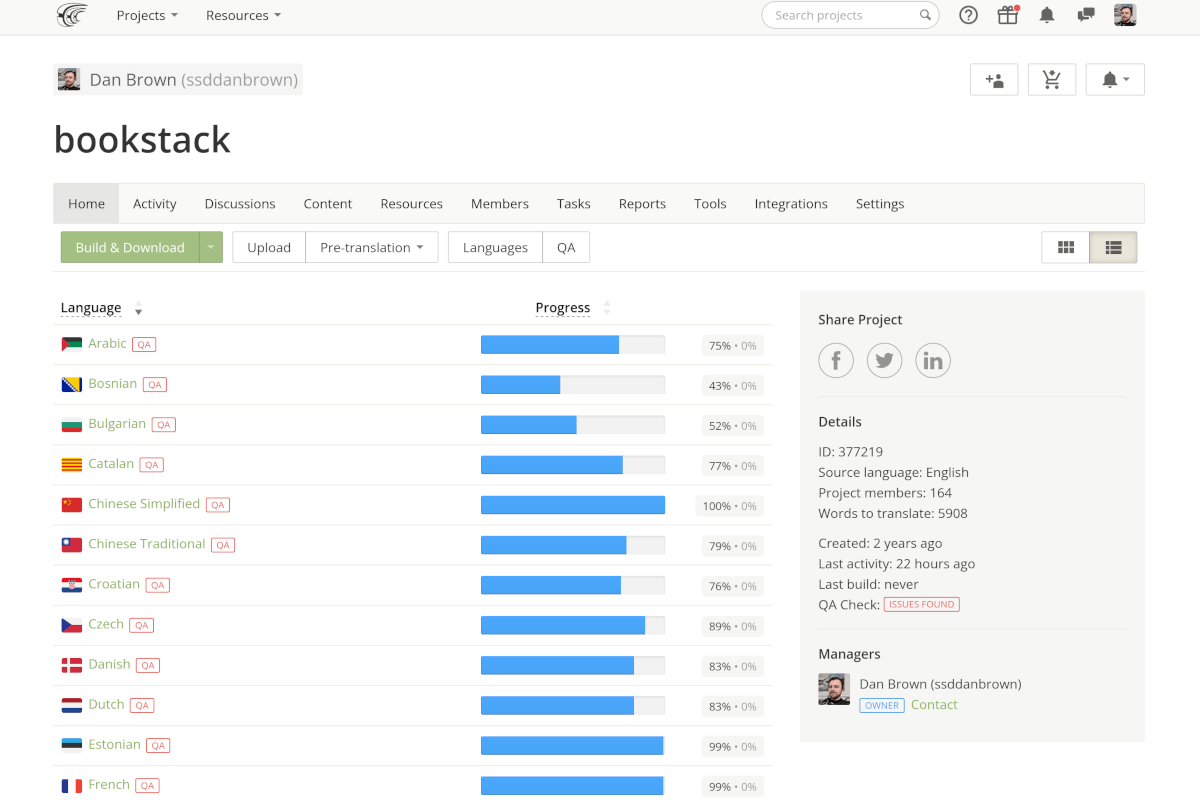Open the Chinese Traditional language link

click(147, 544)
